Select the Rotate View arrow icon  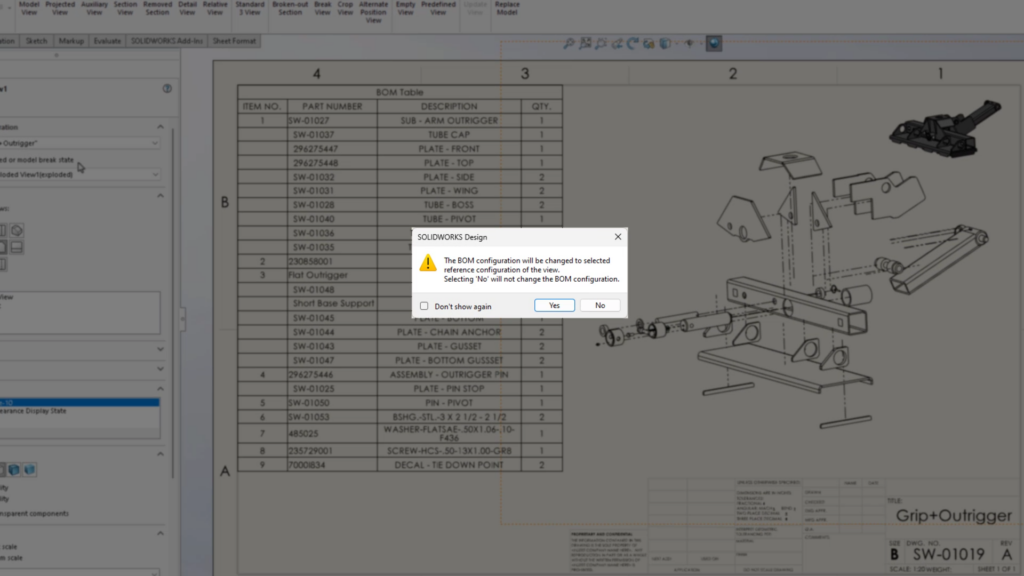632,44
